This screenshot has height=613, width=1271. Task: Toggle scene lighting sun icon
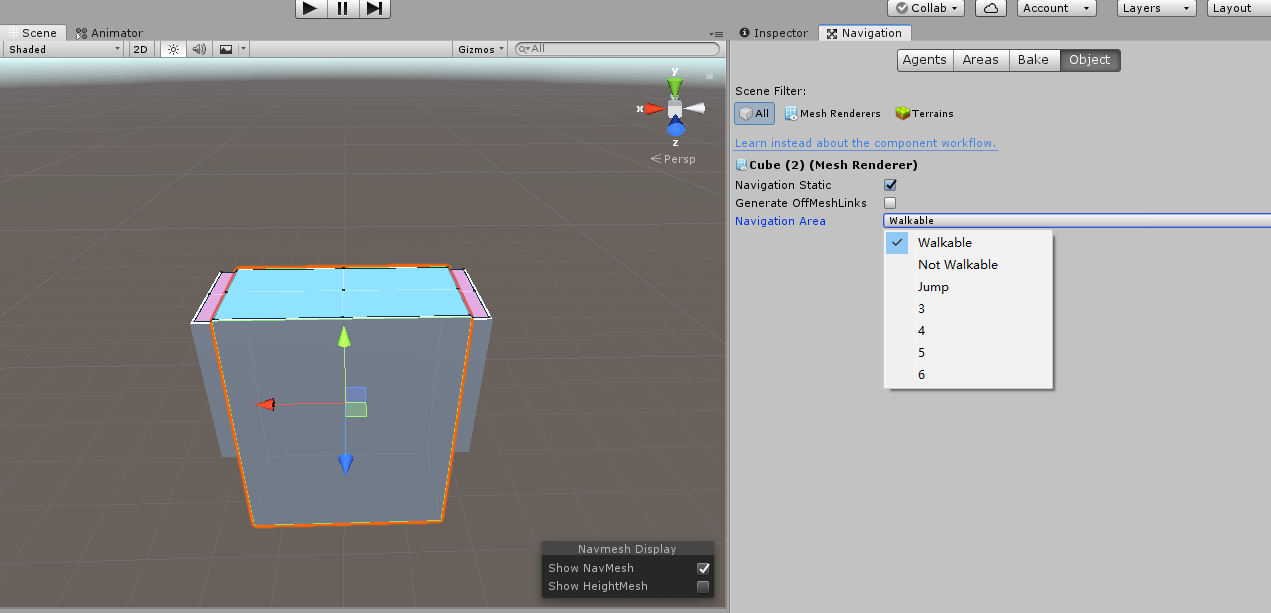click(x=172, y=49)
